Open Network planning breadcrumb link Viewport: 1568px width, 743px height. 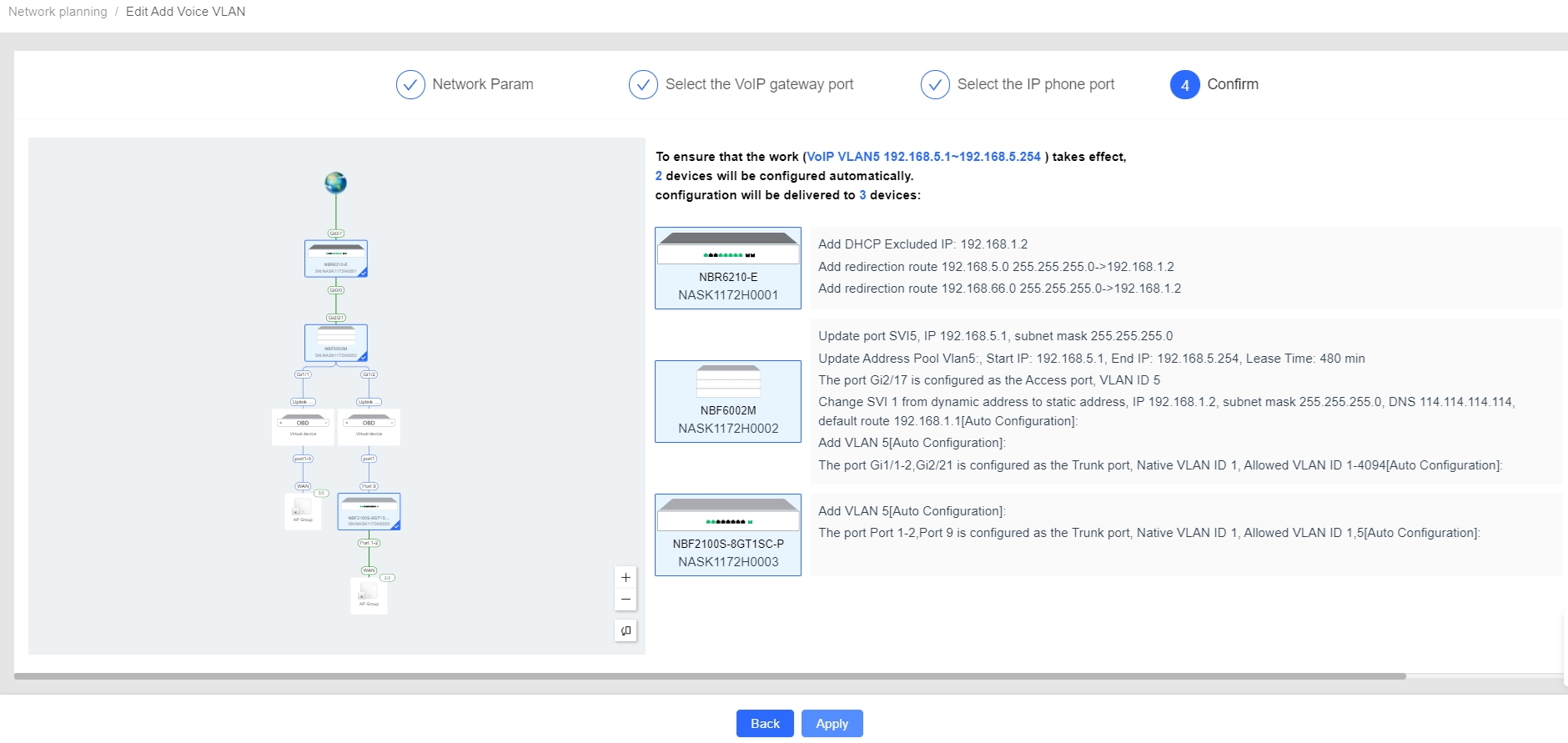pyautogui.click(x=58, y=12)
